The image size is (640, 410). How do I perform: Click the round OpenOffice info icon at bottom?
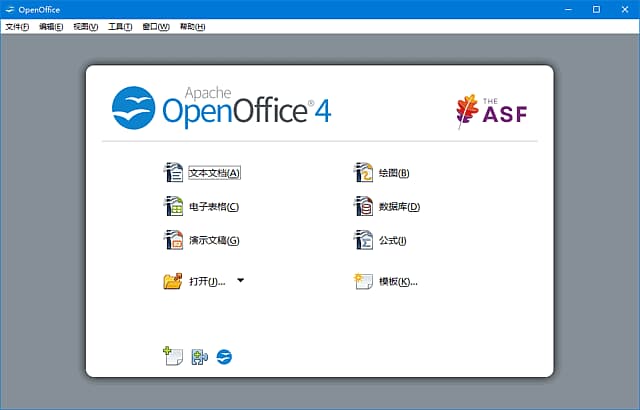[x=224, y=356]
